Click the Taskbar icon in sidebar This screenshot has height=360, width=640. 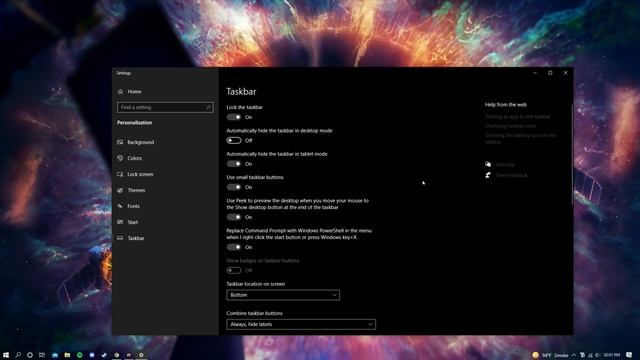point(120,238)
